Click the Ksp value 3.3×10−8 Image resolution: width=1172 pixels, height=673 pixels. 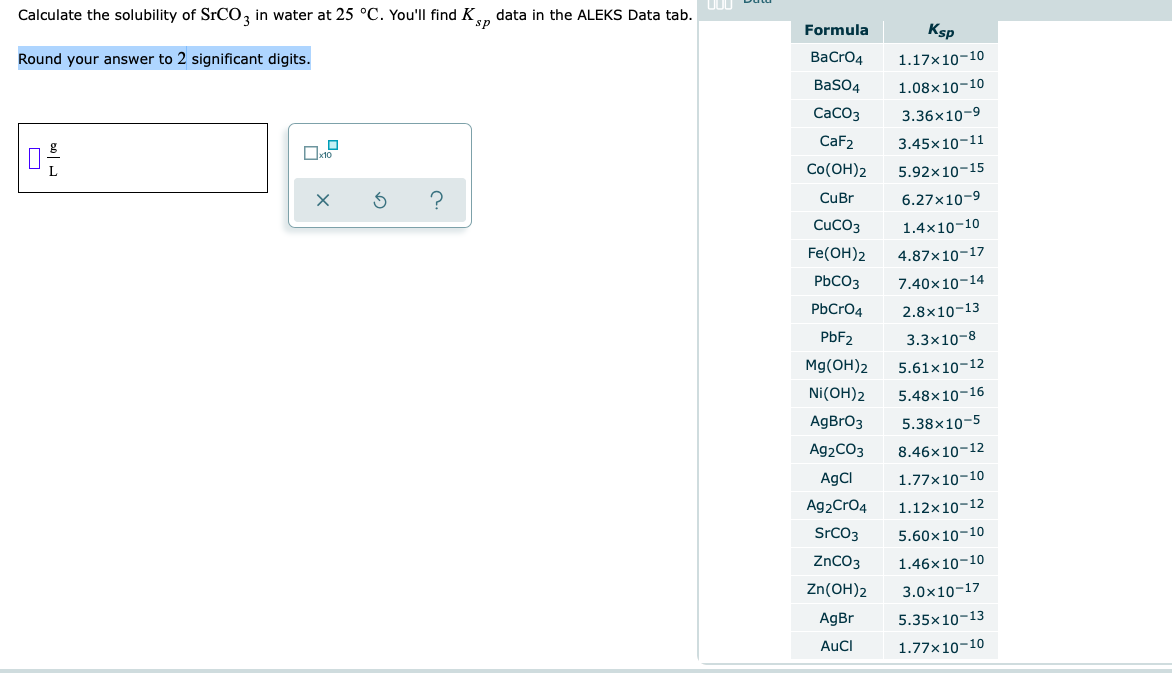(941, 338)
